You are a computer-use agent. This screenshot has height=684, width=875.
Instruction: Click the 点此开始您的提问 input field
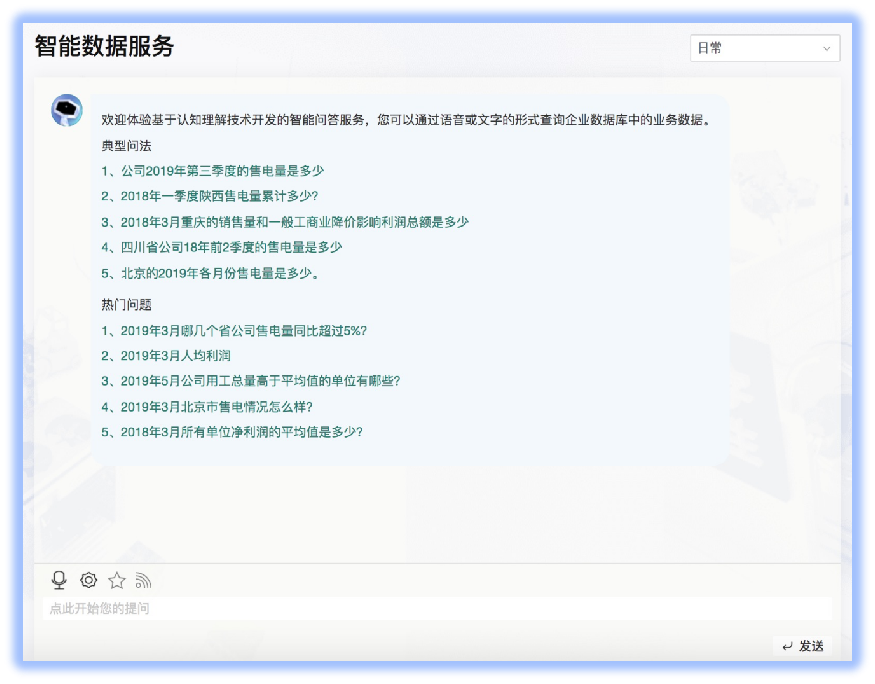(x=438, y=608)
